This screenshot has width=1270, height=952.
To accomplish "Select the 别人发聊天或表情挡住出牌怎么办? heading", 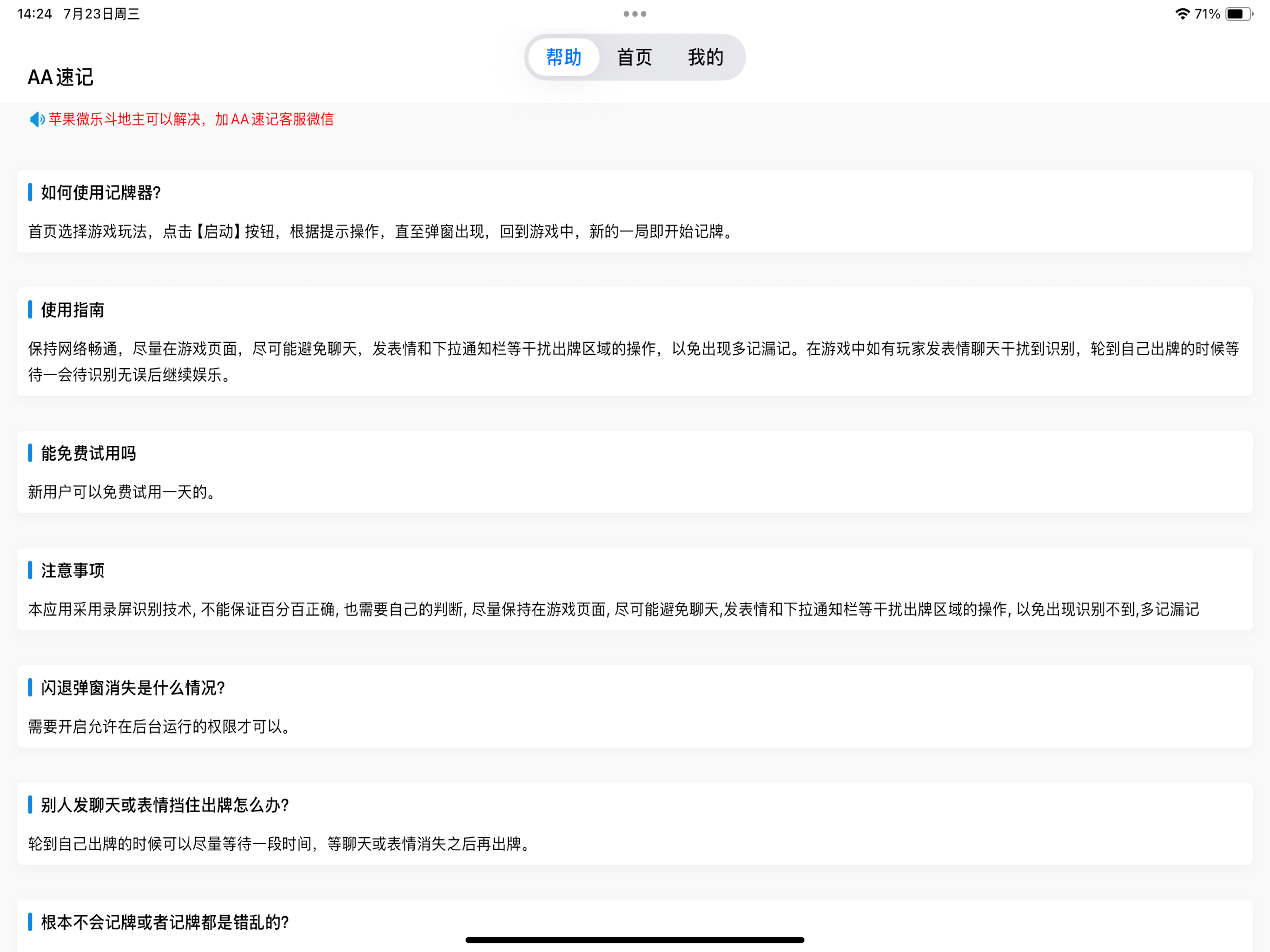I will 165,805.
